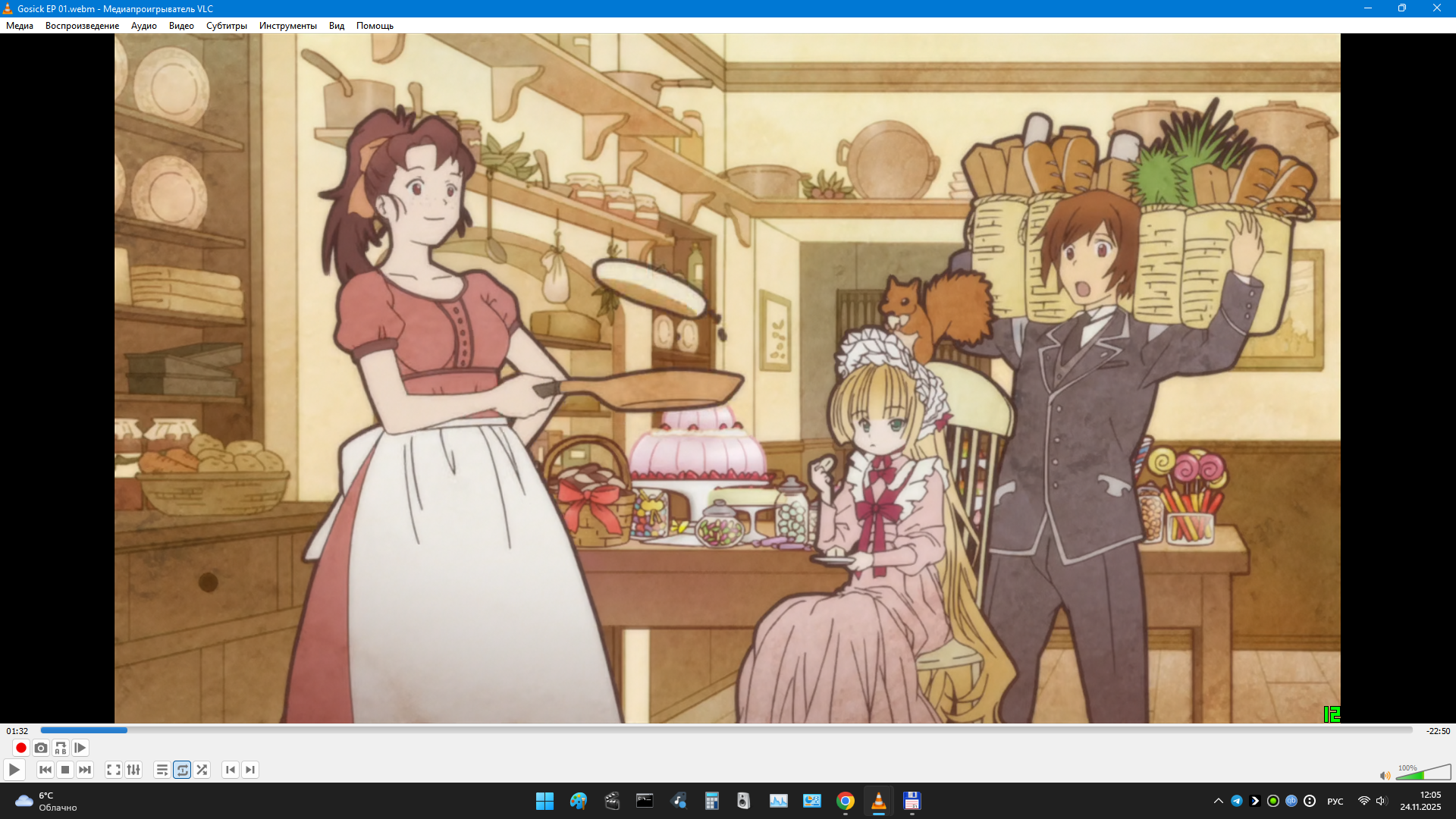1456x819 pixels.
Task: Toggle shuffle random playback
Action: (202, 770)
